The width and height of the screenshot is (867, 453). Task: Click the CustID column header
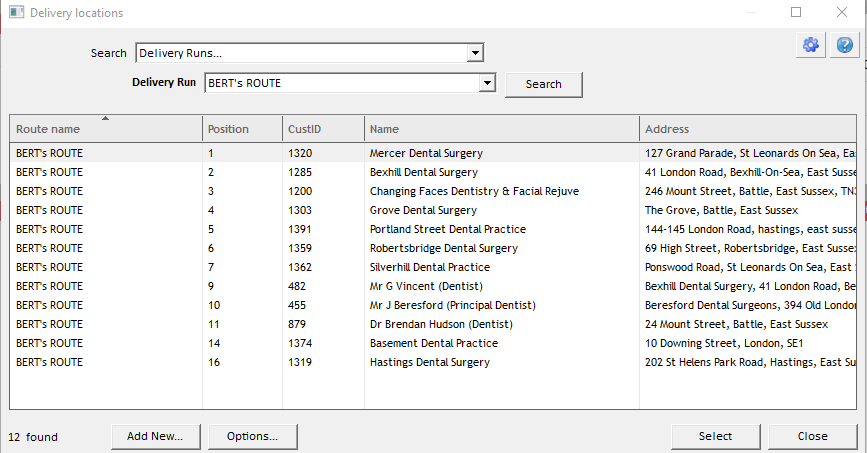click(304, 129)
